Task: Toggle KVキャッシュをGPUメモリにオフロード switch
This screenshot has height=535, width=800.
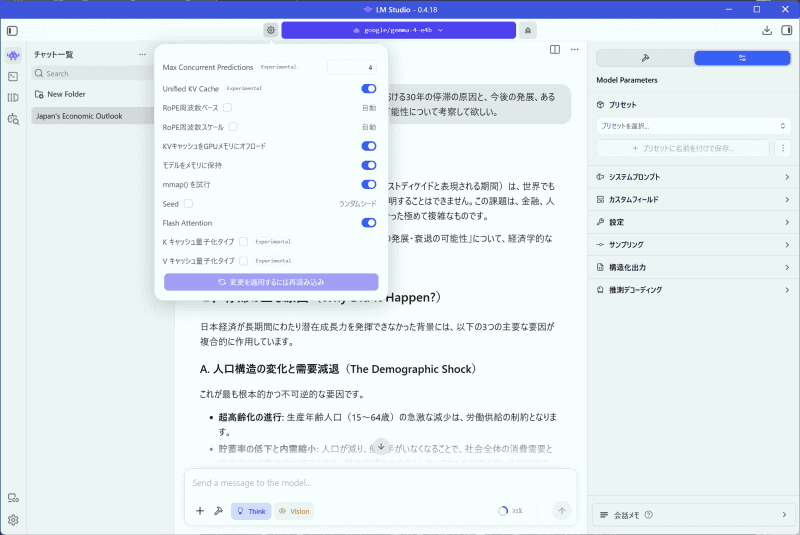Action: click(369, 146)
